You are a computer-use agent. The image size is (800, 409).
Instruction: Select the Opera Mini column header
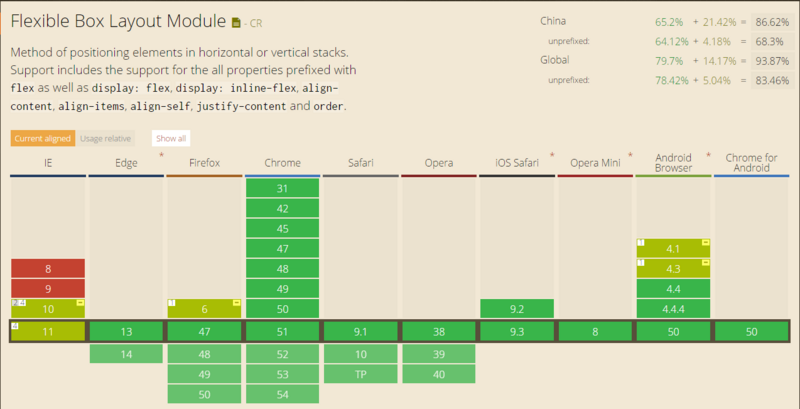click(x=595, y=163)
